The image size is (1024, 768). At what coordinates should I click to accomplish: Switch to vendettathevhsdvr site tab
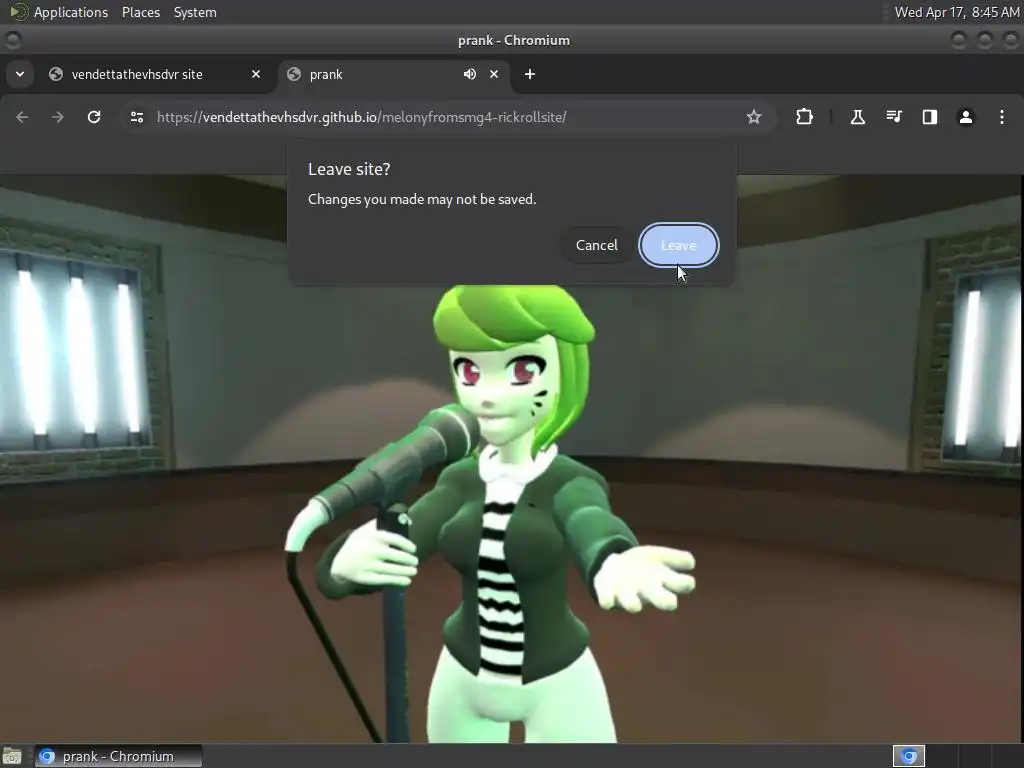point(155,74)
